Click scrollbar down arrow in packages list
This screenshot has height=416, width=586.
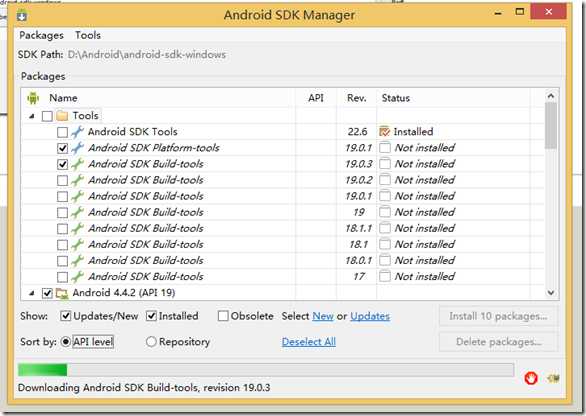tap(550, 293)
